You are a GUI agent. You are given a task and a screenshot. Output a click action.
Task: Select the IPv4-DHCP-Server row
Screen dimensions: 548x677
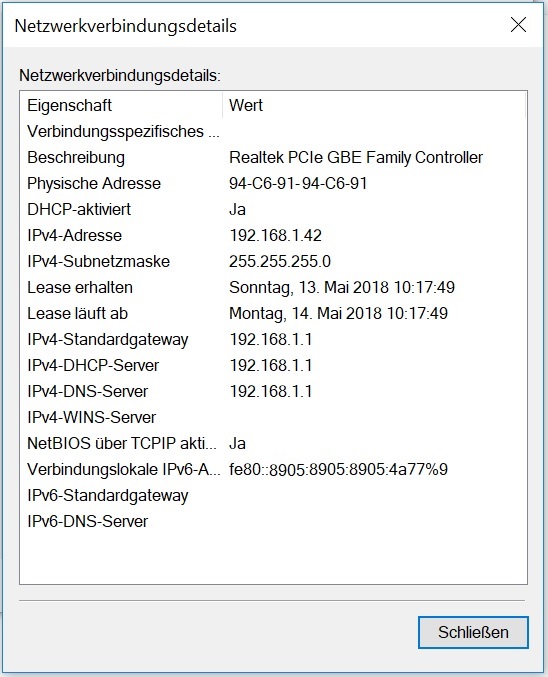[x=273, y=365]
